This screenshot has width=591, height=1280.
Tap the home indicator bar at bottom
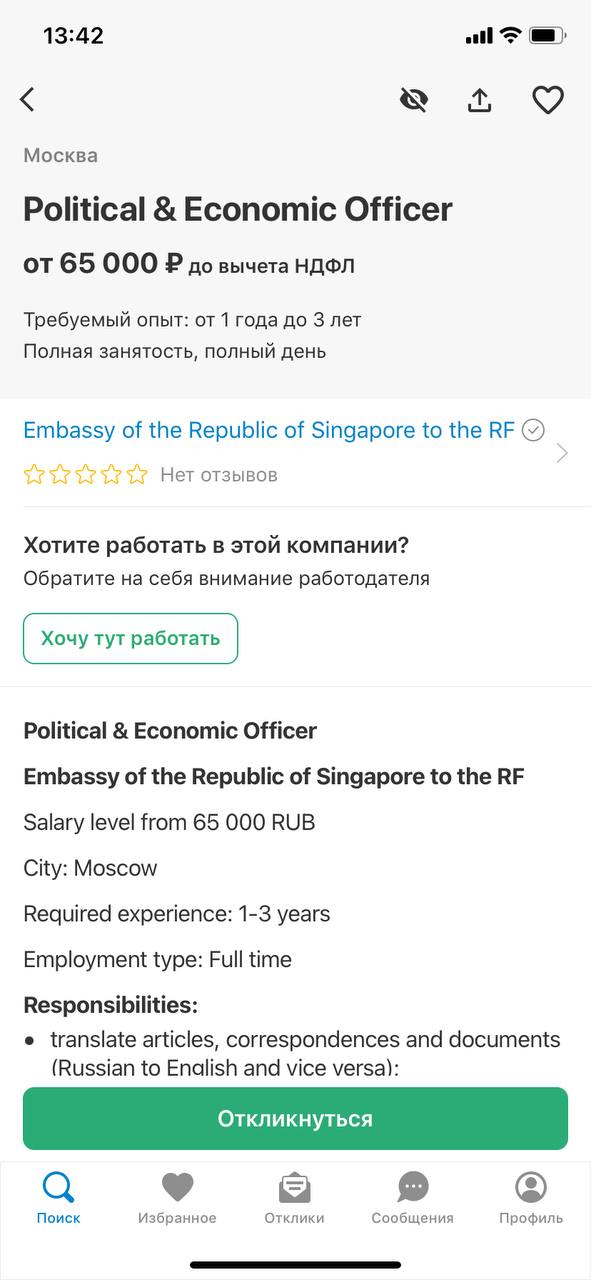point(295,1265)
